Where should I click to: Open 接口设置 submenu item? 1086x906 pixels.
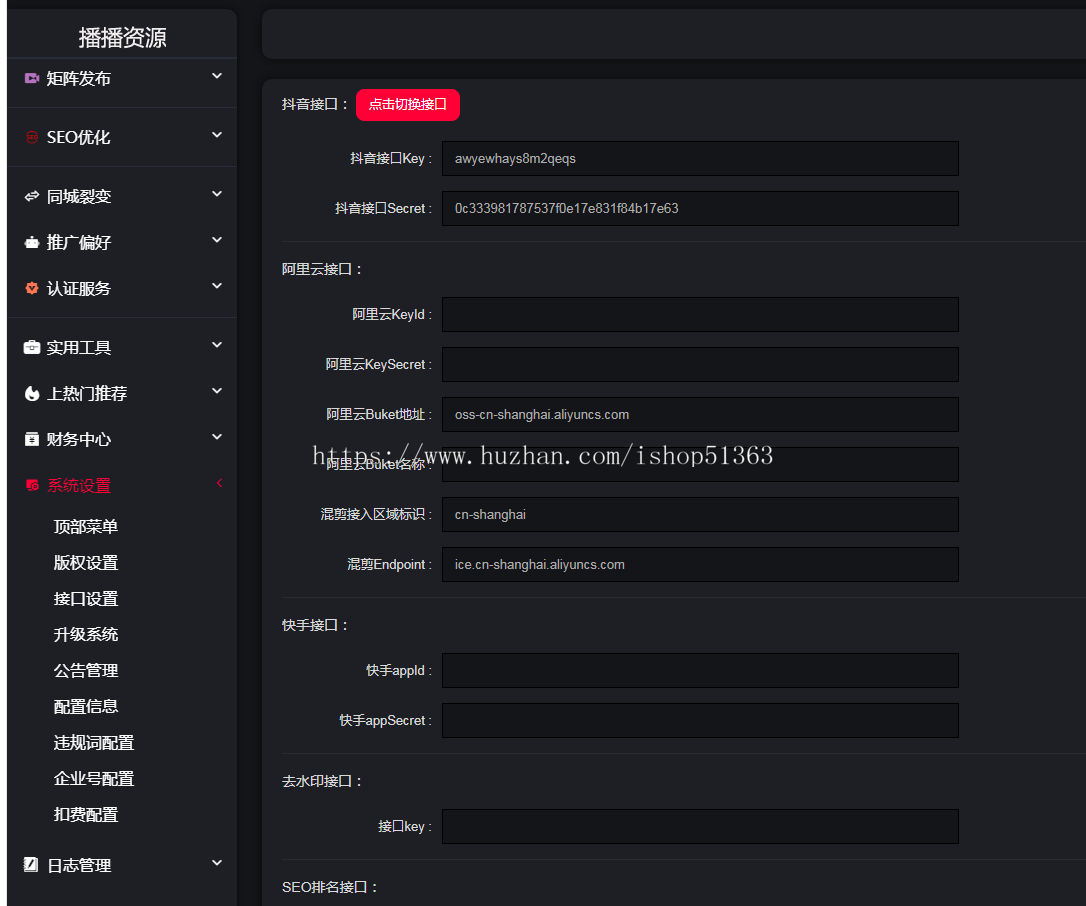pyautogui.click(x=86, y=598)
